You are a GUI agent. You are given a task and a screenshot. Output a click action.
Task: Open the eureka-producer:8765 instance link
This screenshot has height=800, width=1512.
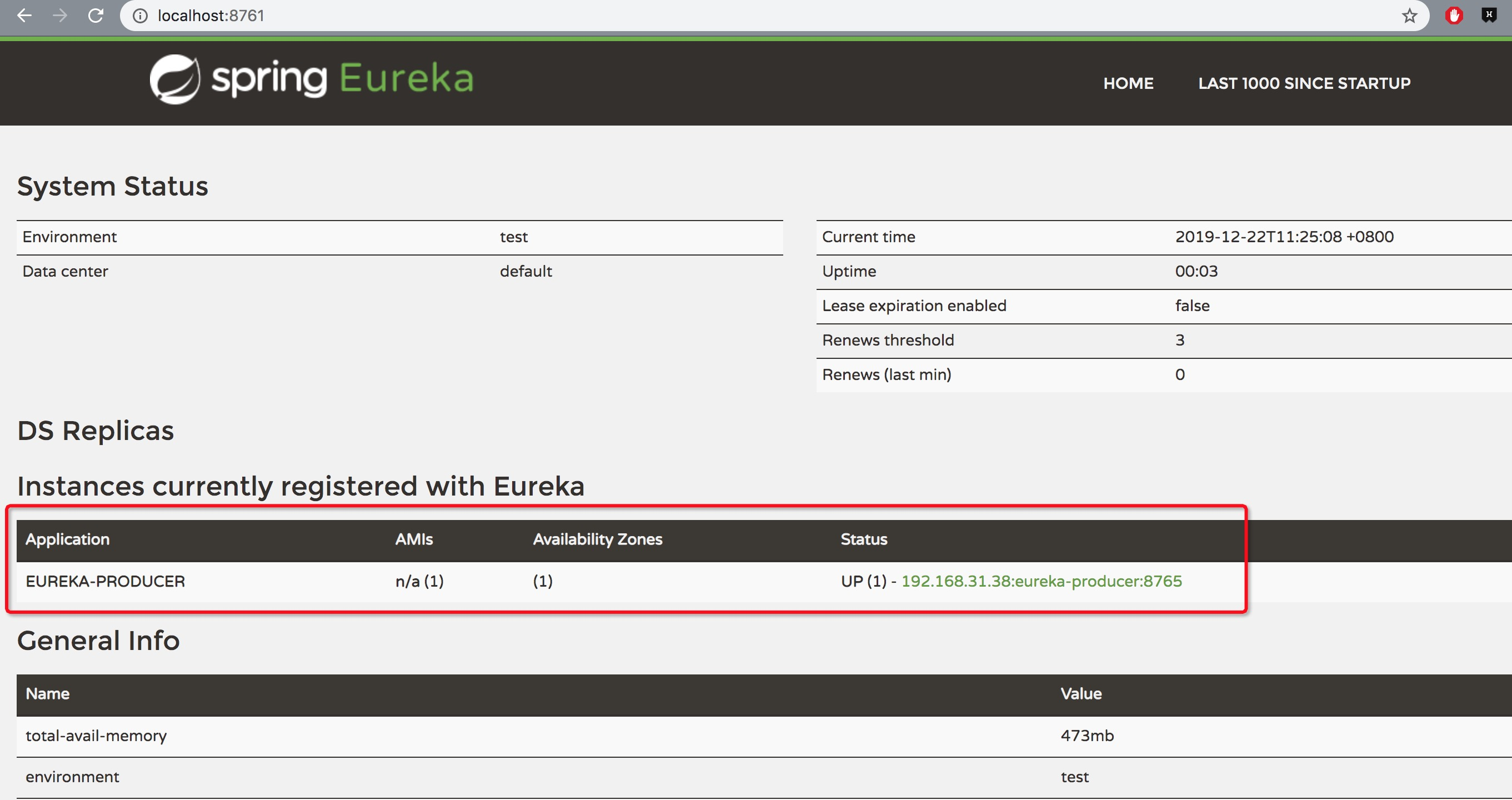[1042, 581]
